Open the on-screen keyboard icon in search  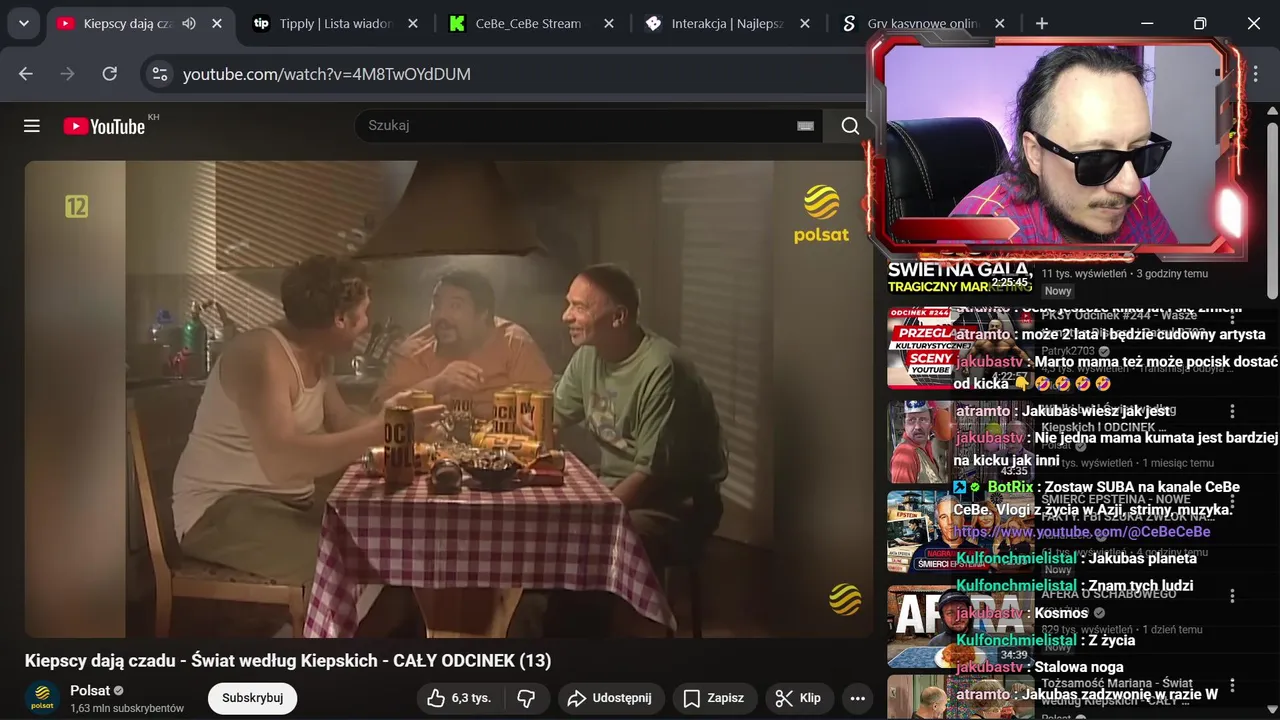[805, 126]
